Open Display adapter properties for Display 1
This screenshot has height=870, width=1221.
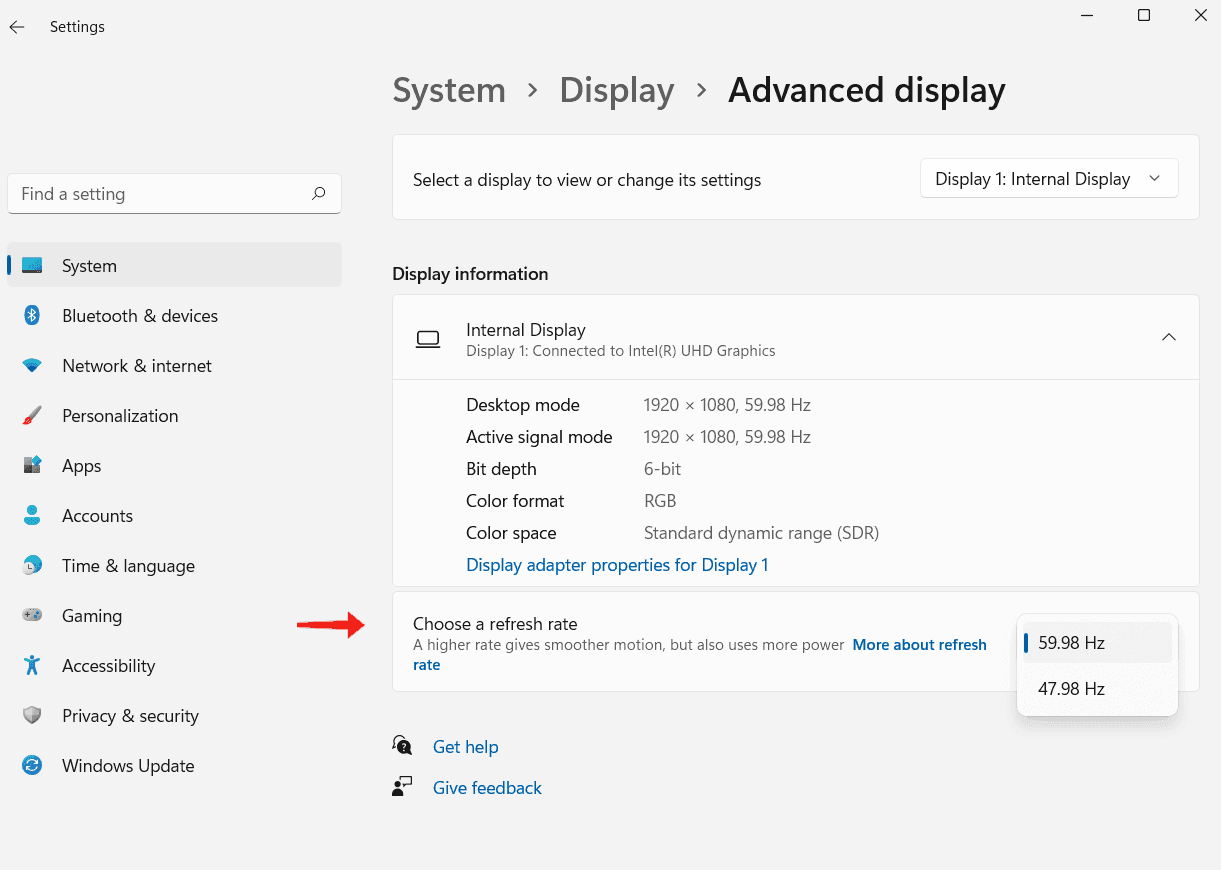click(617, 565)
